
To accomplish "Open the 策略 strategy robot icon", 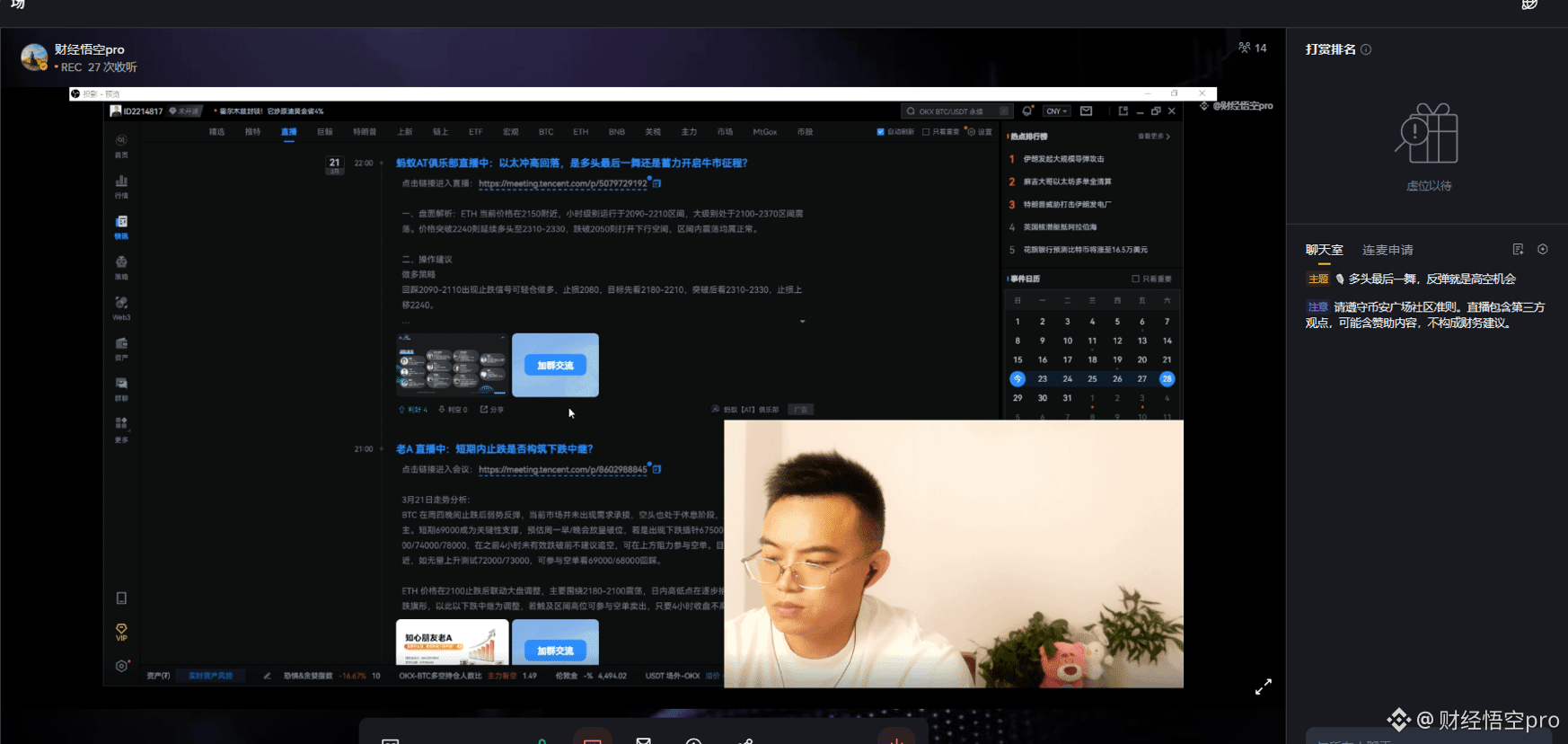I will pos(121,261).
